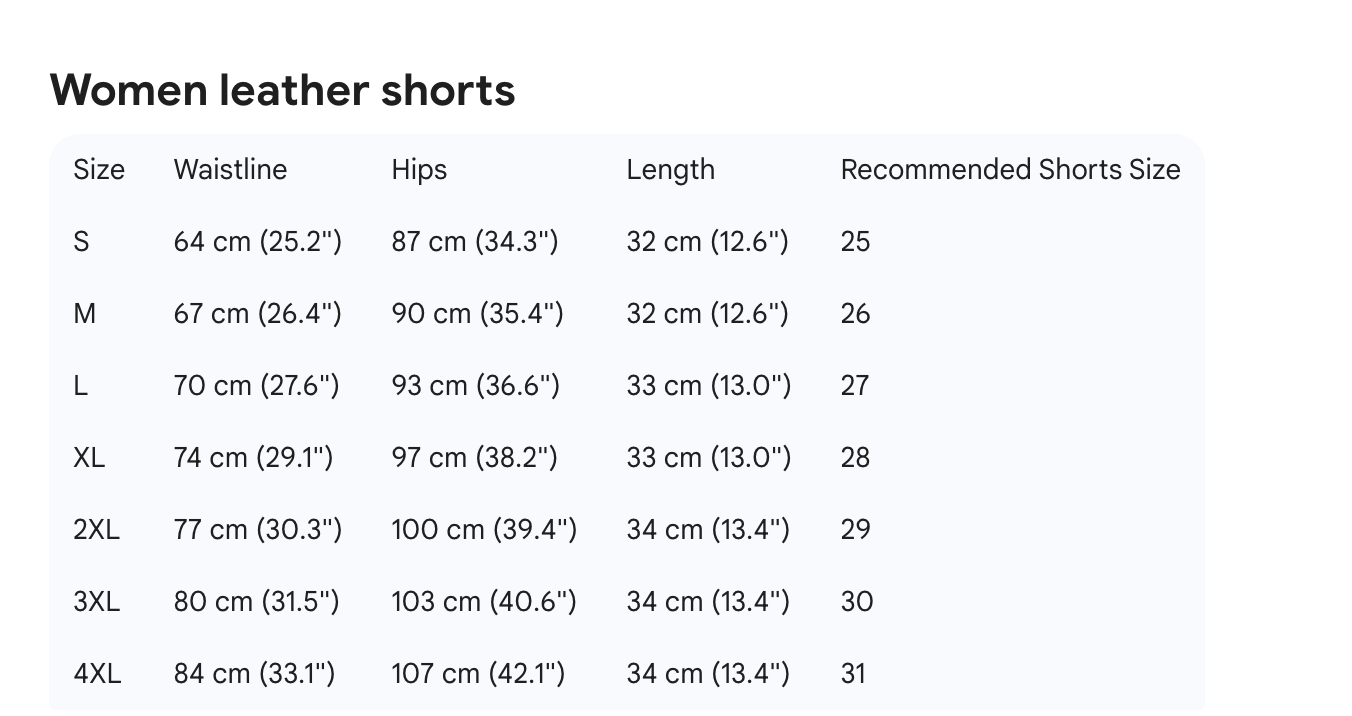Click the Size column header
1352x716 pixels.
99,170
